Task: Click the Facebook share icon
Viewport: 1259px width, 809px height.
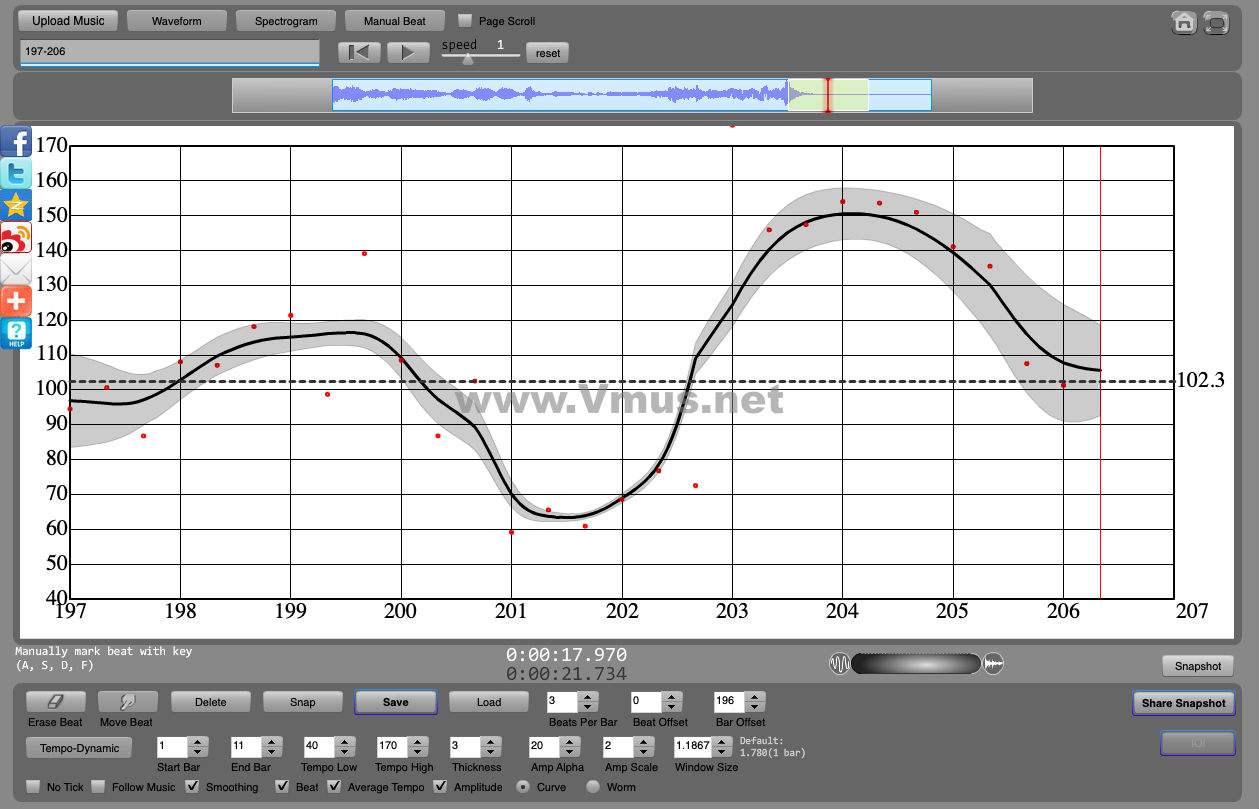Action: pyautogui.click(x=16, y=142)
